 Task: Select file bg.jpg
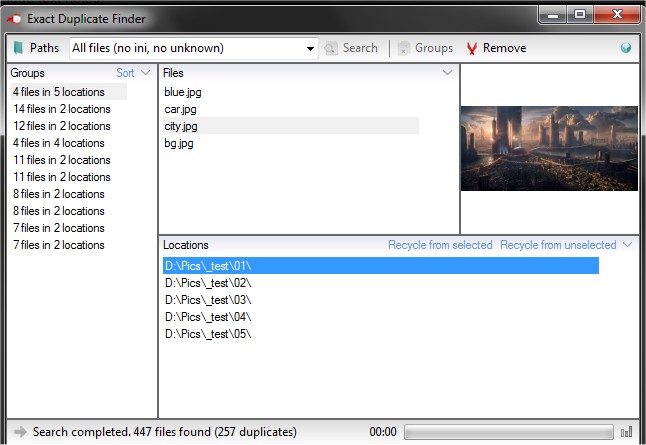(x=179, y=143)
